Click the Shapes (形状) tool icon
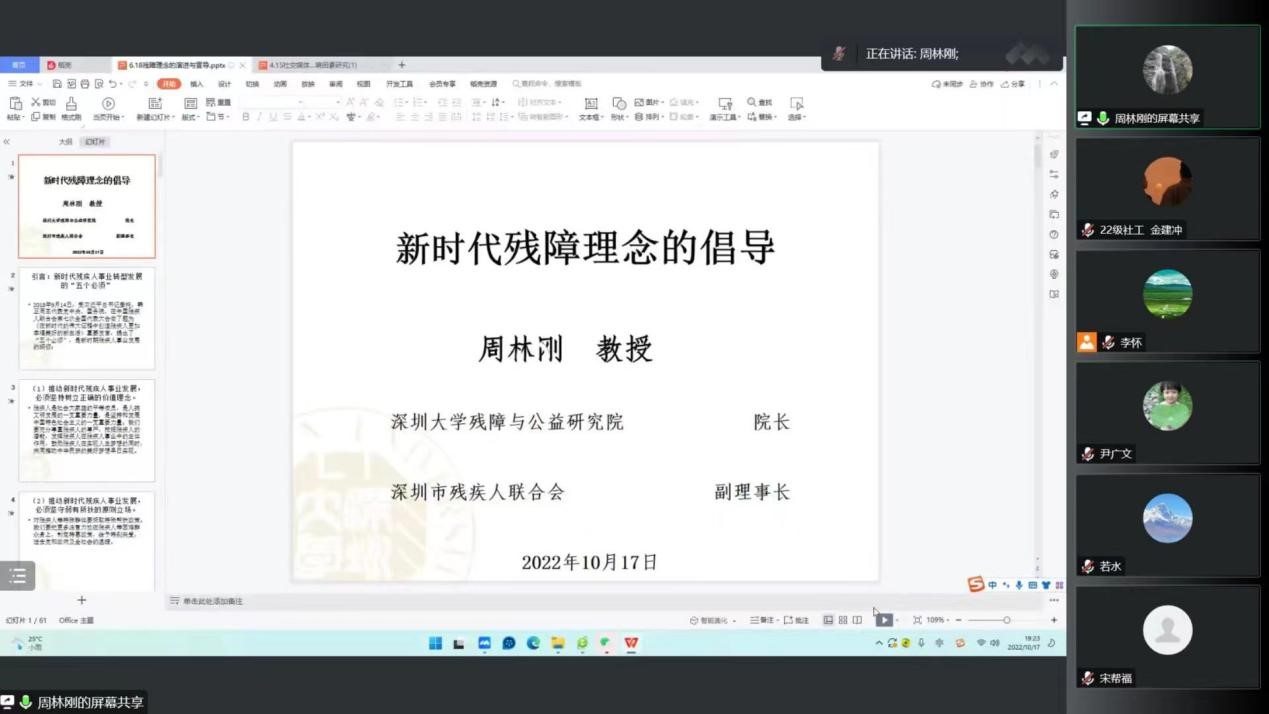 coord(619,104)
